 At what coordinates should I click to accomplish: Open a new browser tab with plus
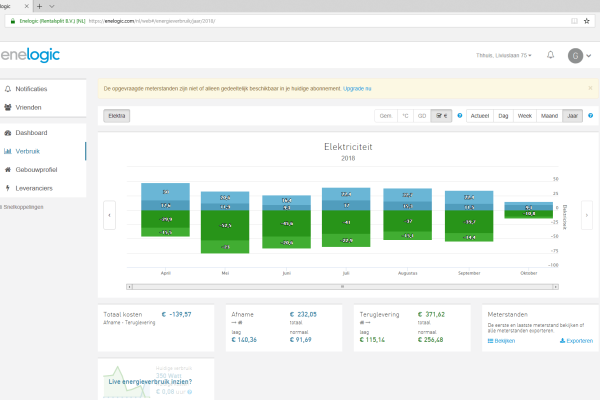tap(38, 6)
